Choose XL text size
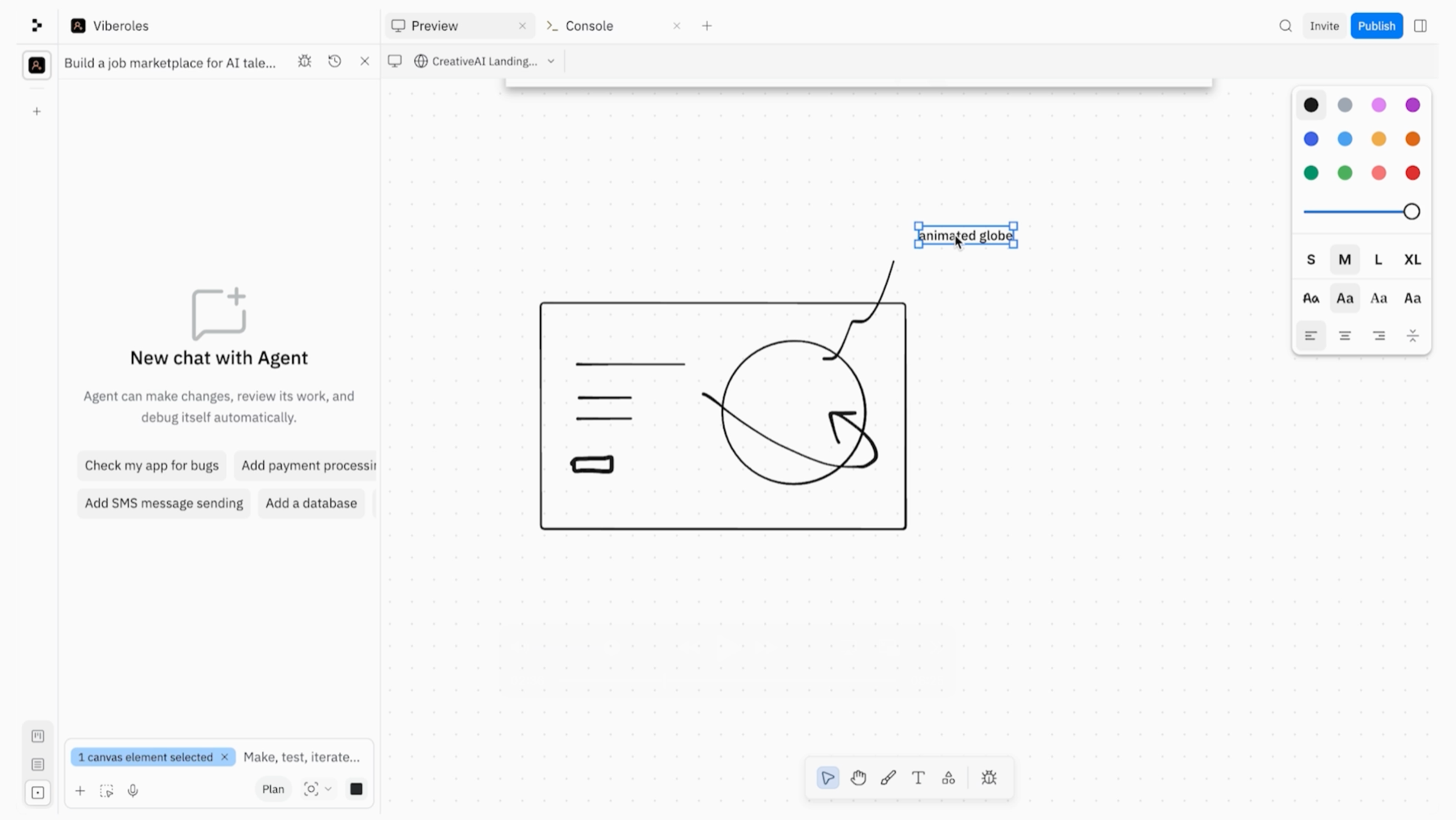Image resolution: width=1456 pixels, height=820 pixels. (x=1412, y=259)
